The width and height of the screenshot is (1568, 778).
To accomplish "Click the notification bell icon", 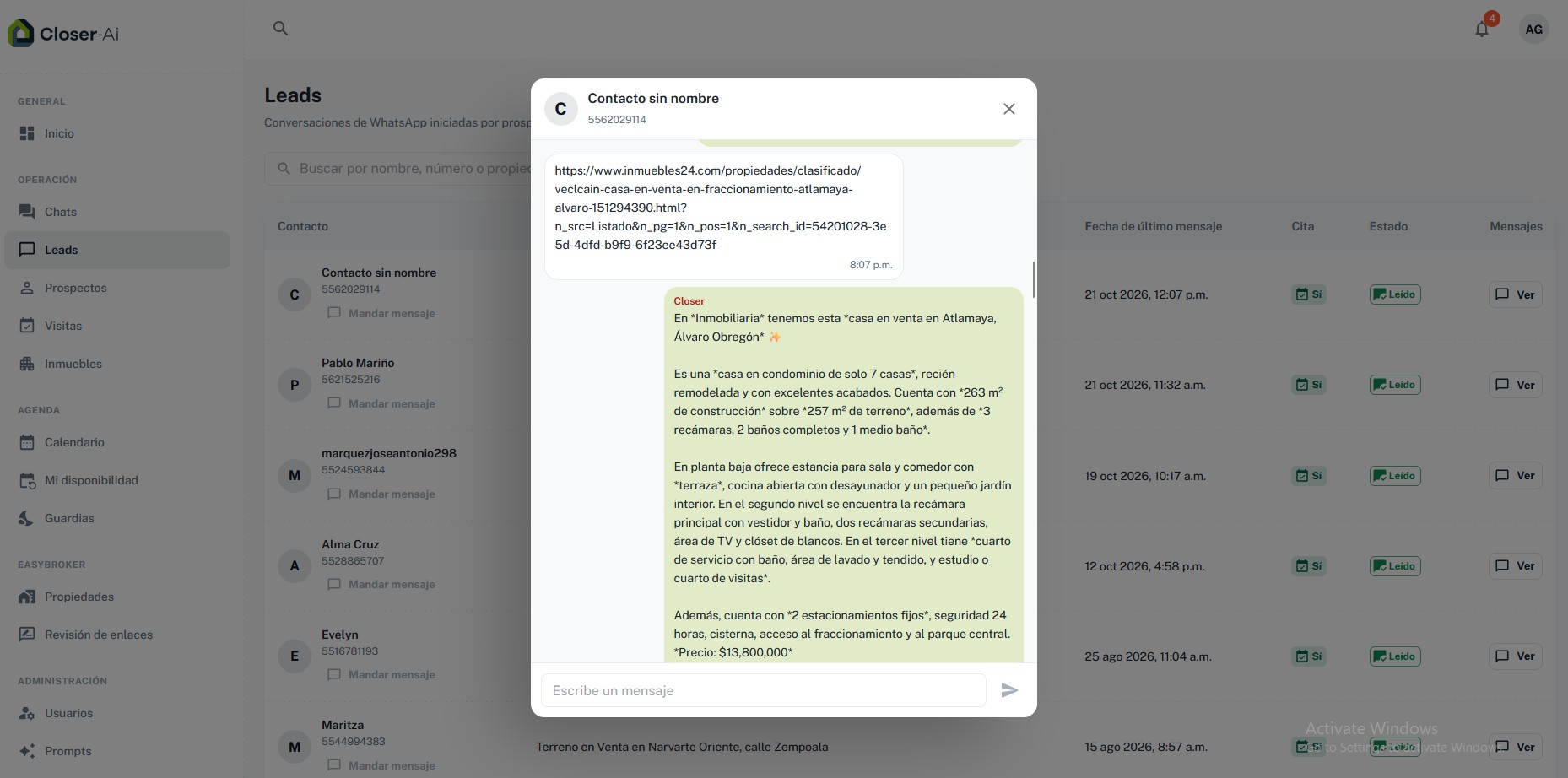I will [1482, 30].
